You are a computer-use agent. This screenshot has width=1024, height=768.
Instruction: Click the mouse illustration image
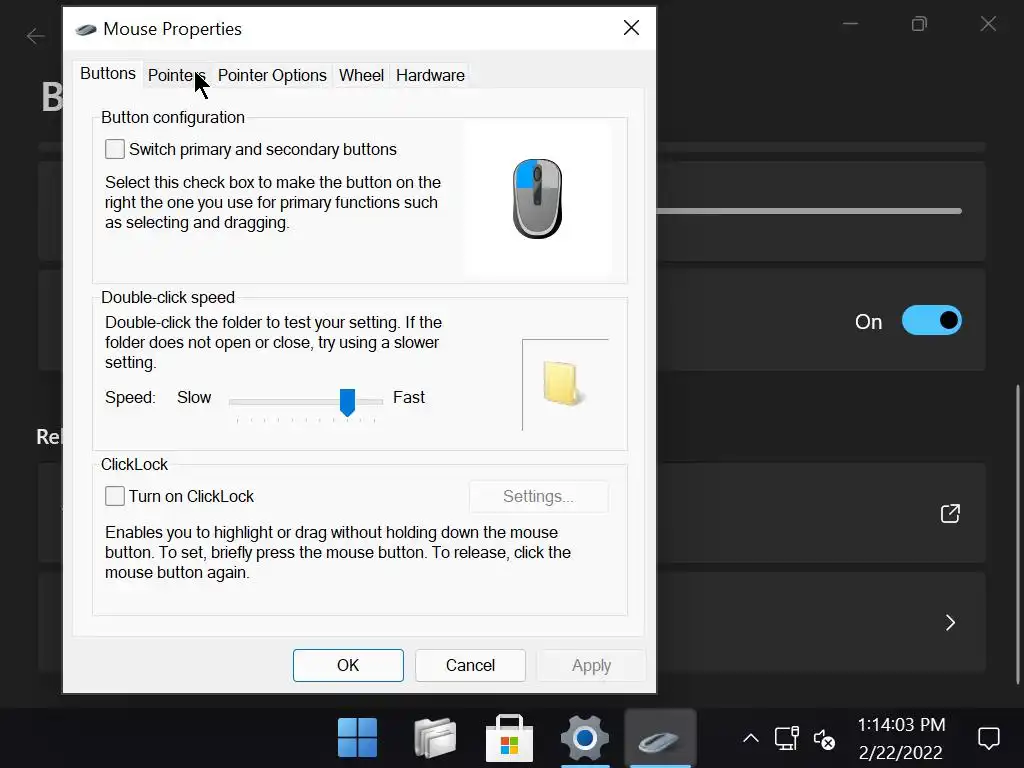pyautogui.click(x=537, y=199)
